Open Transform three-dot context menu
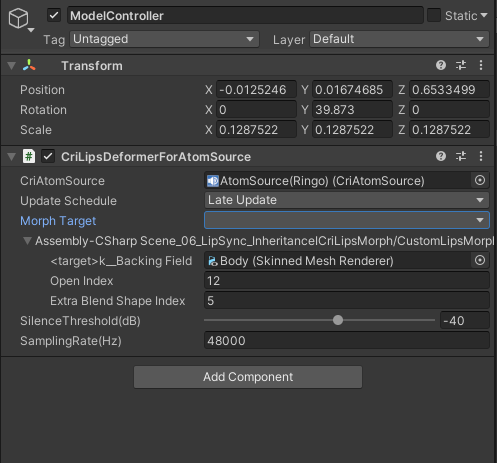 click(481, 65)
